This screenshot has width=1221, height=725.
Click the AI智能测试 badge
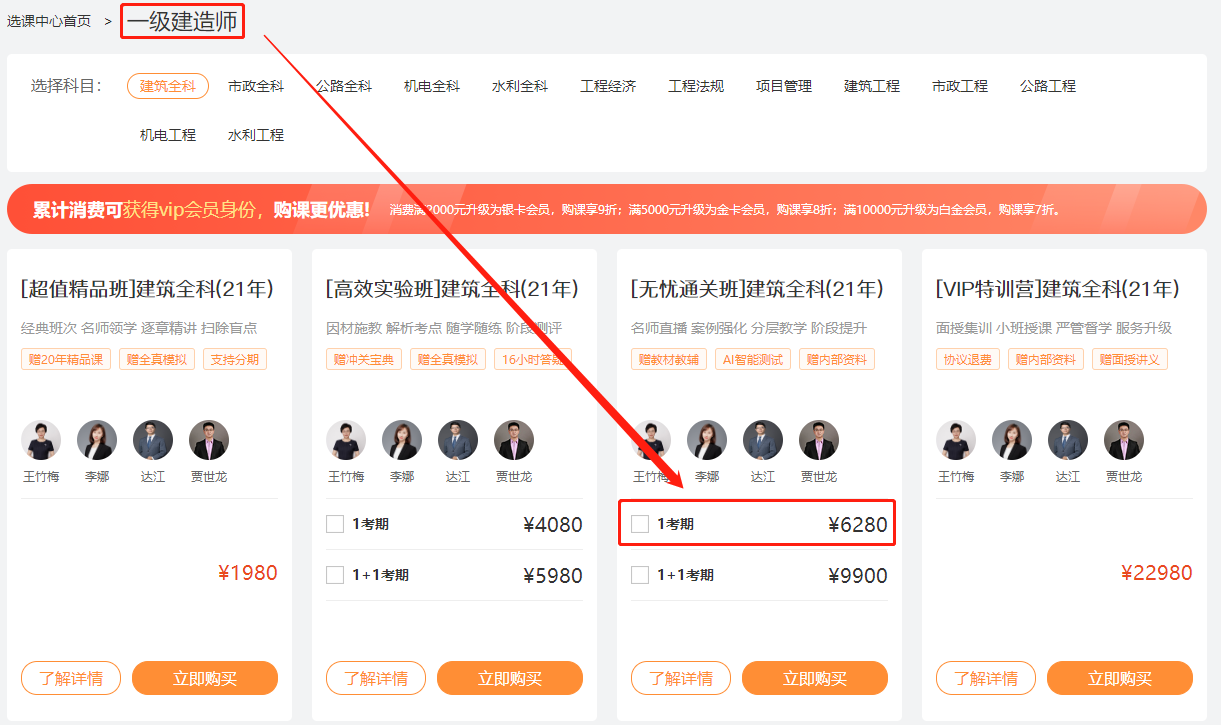(751, 358)
